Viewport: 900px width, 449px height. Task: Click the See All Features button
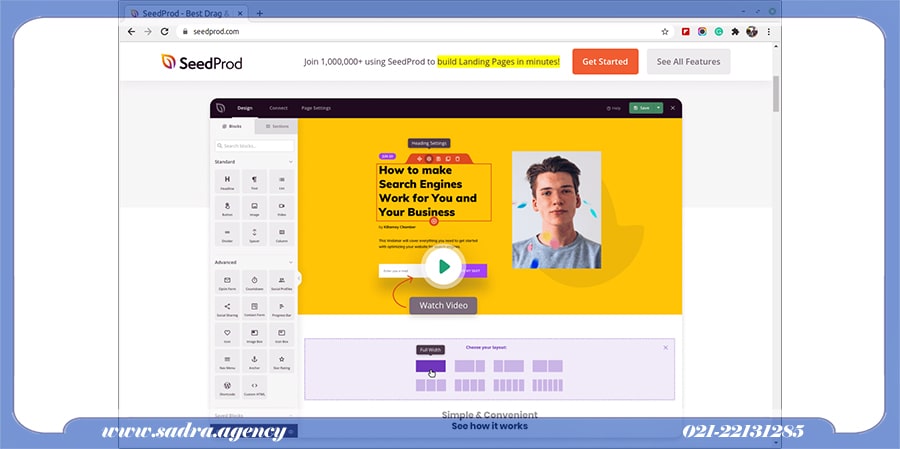[x=688, y=61]
